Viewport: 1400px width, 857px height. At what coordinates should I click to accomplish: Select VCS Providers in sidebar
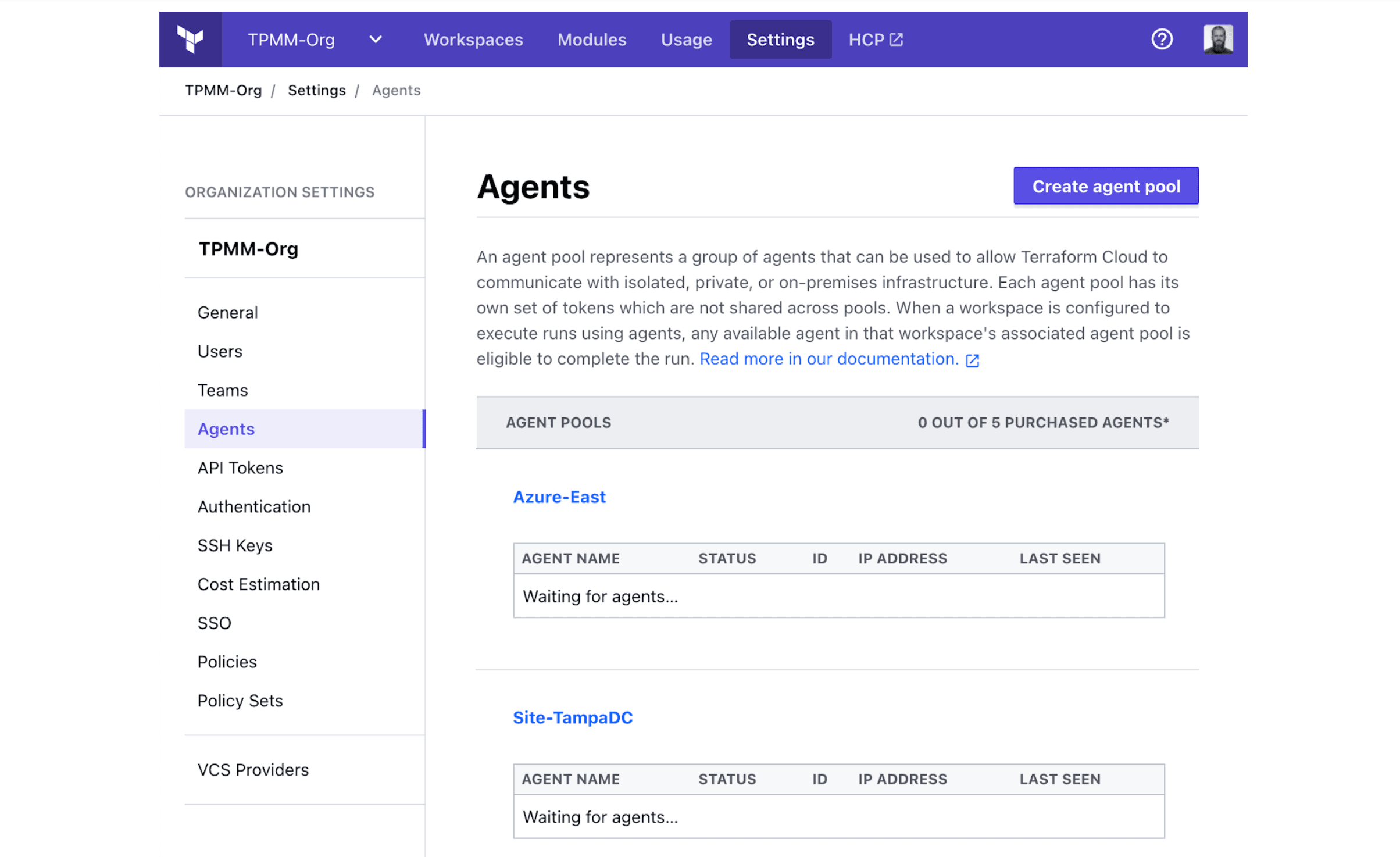253,770
